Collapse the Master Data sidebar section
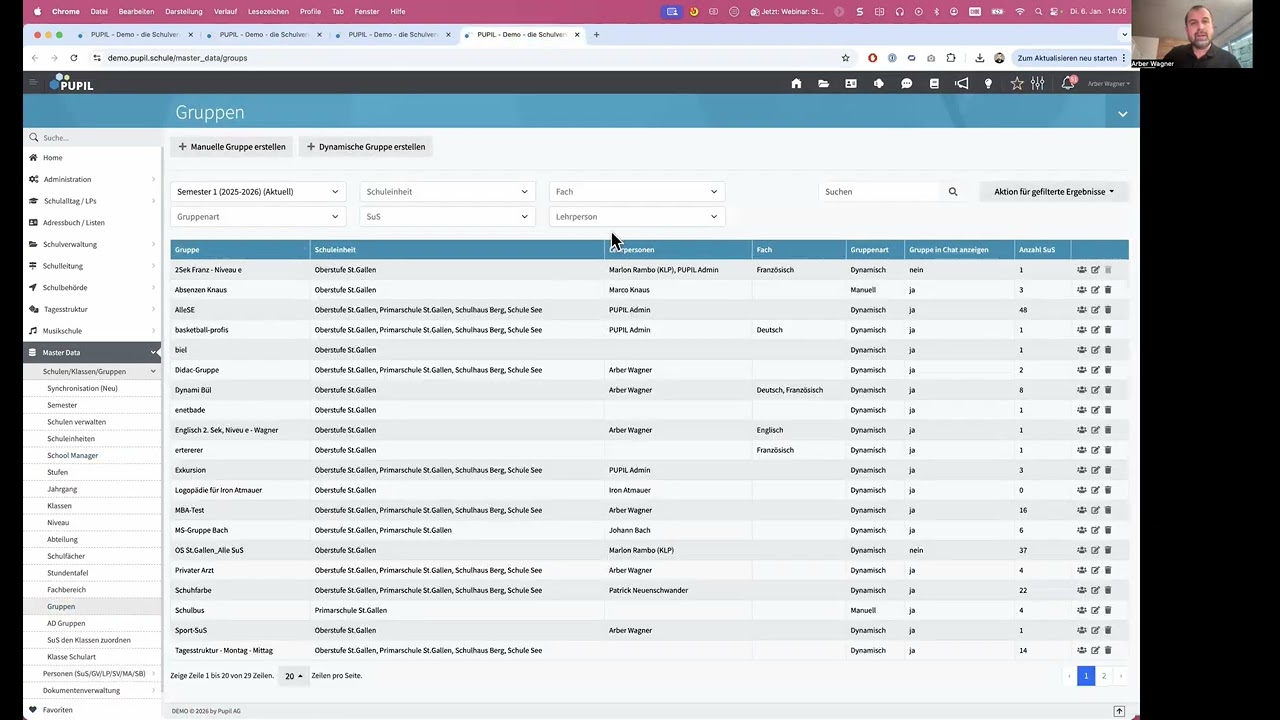This screenshot has width=1280, height=720. (92, 352)
